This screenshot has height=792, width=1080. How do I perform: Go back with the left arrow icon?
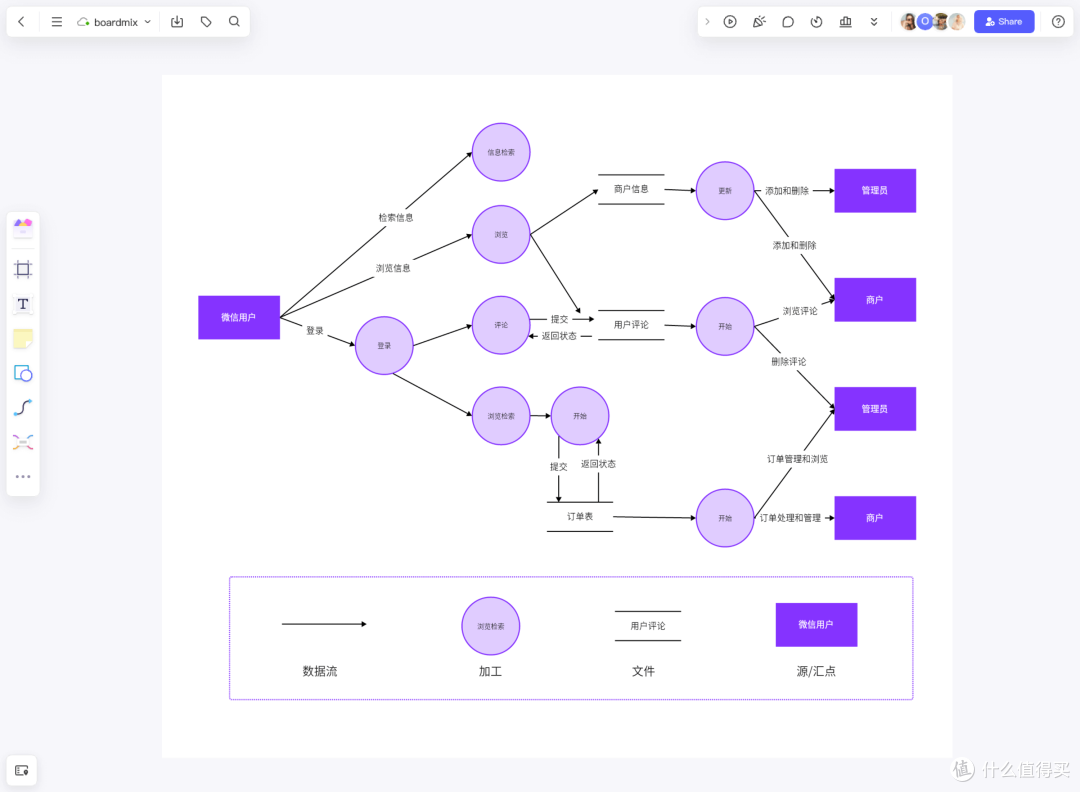click(21, 22)
